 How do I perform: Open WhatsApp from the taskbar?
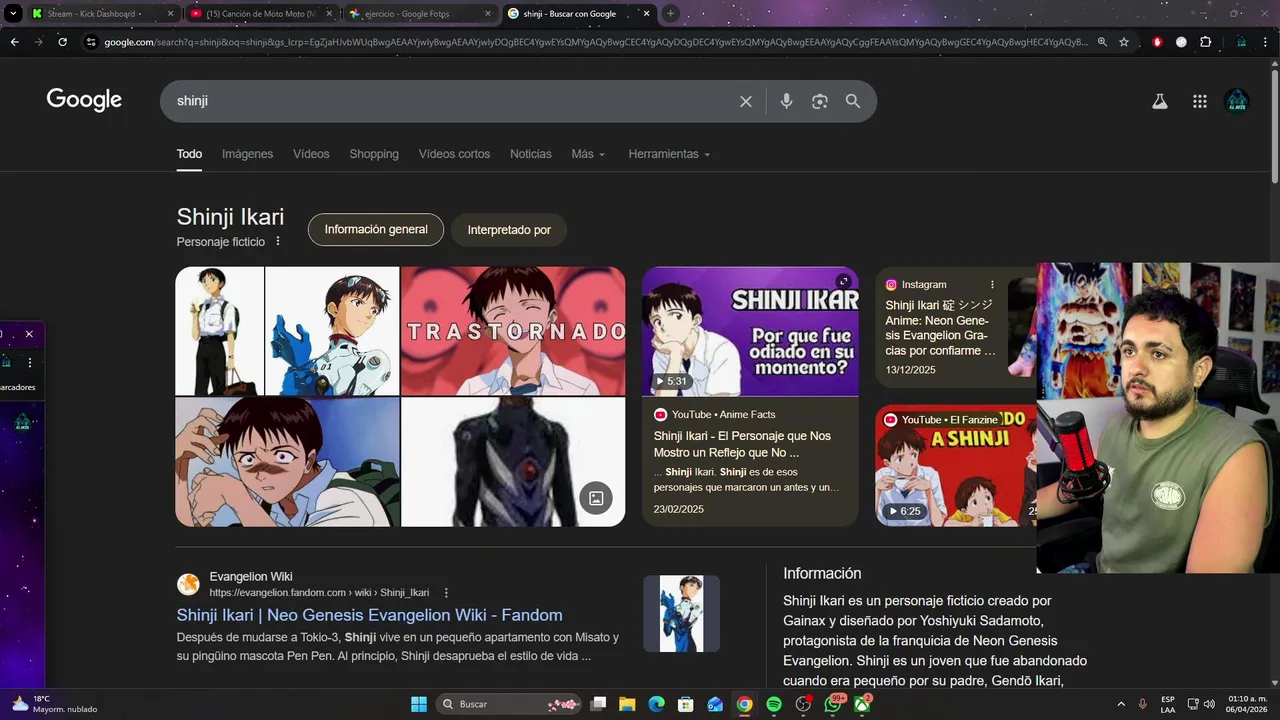[833, 704]
